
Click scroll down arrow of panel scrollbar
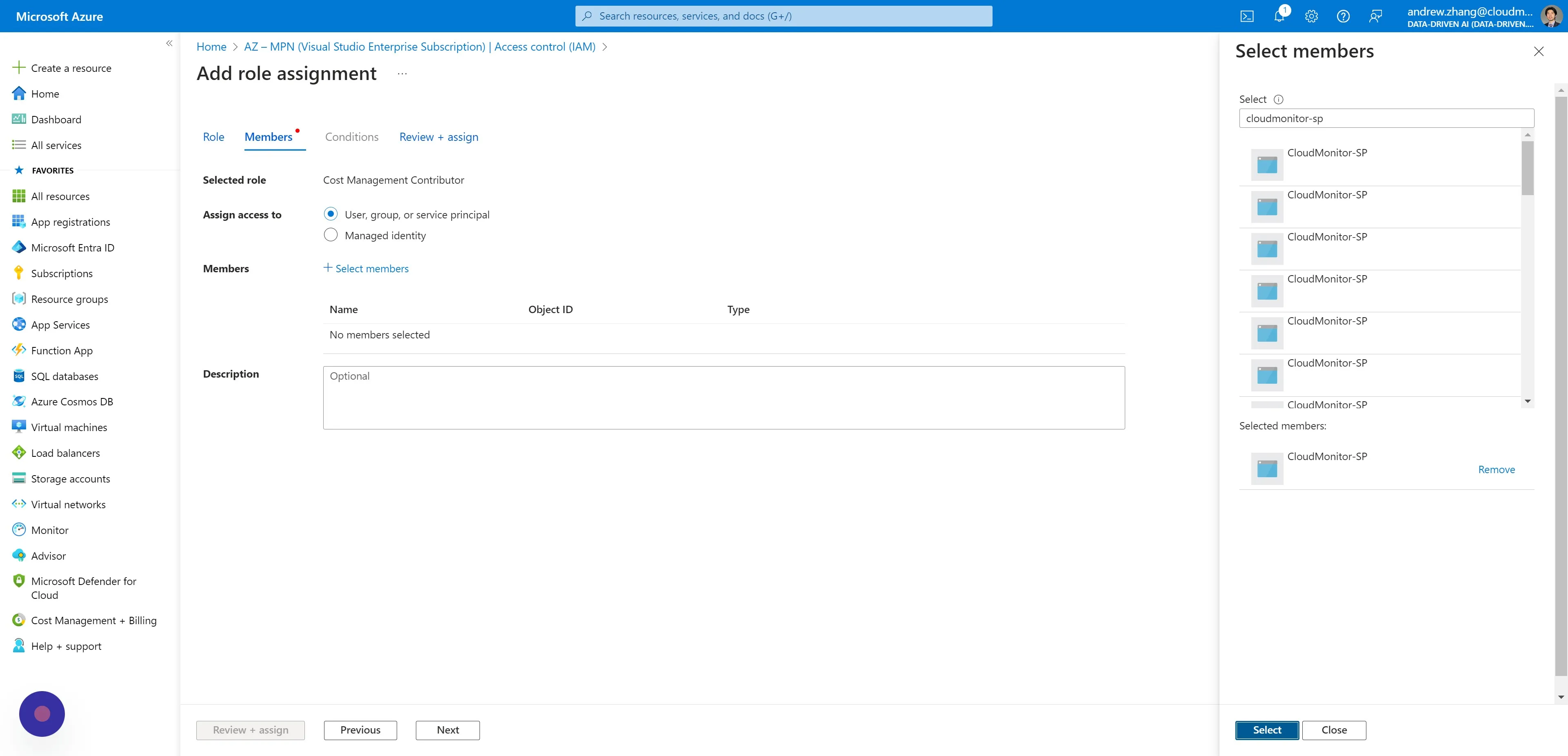coord(1561,697)
